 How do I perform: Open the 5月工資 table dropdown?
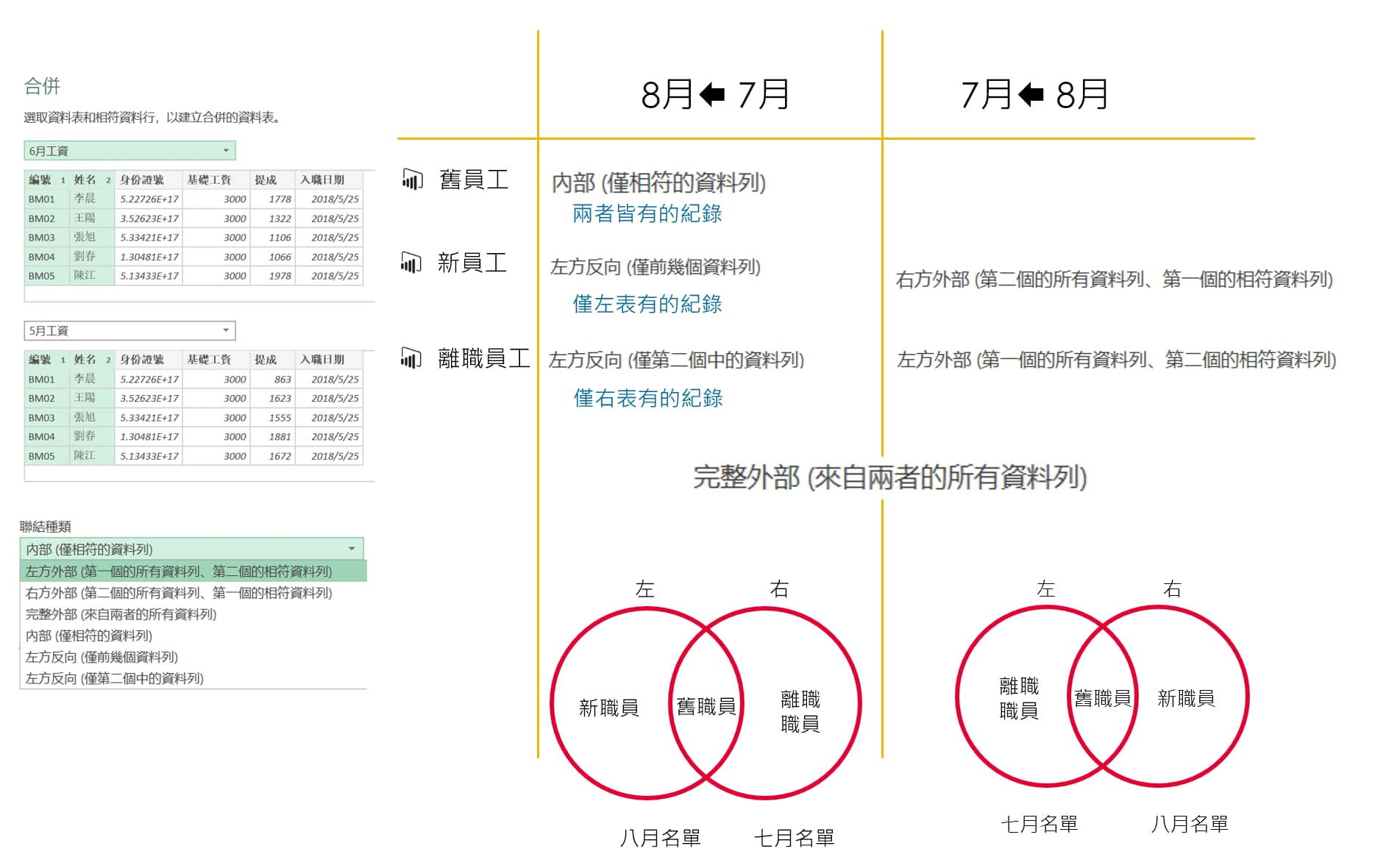(226, 330)
